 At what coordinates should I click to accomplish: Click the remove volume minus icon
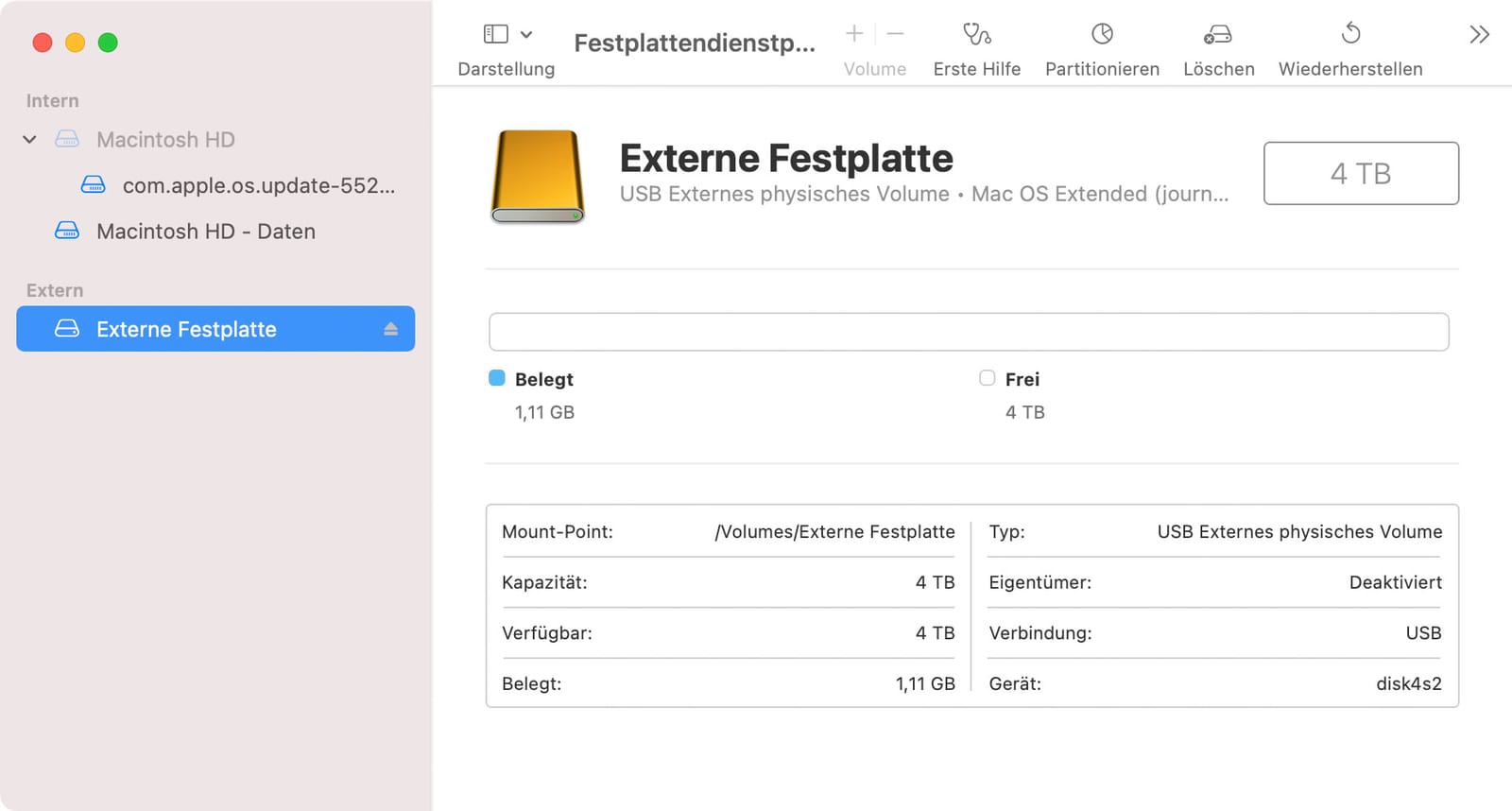coord(896,34)
